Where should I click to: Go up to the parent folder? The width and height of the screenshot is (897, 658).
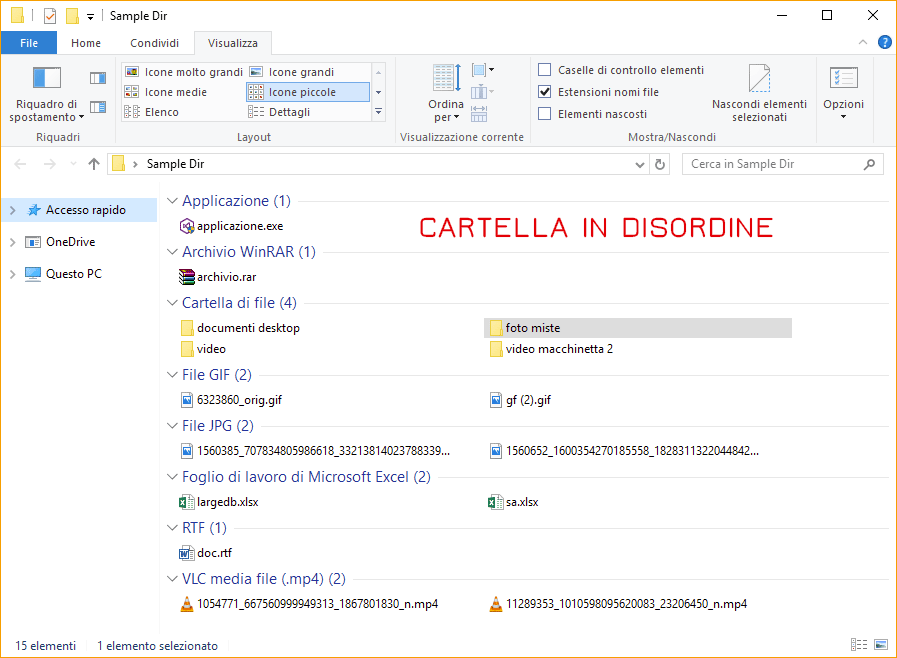(94, 163)
